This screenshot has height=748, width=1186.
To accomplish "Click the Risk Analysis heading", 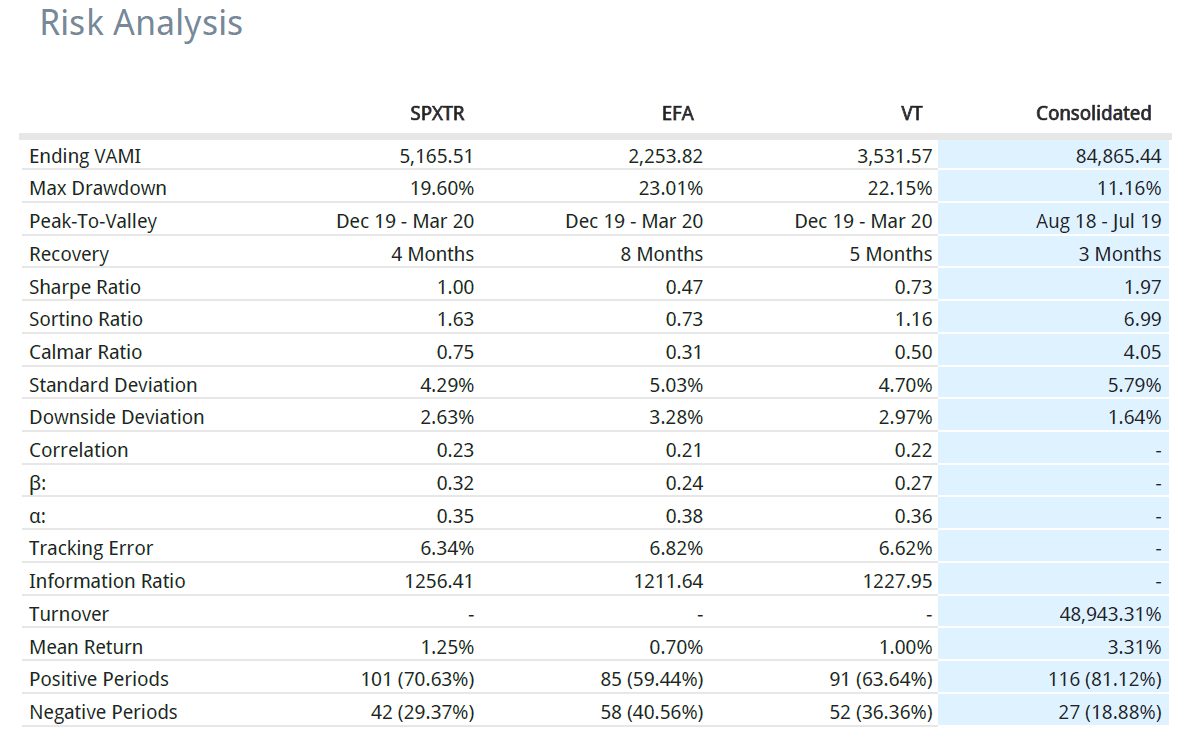I will click(x=141, y=23).
